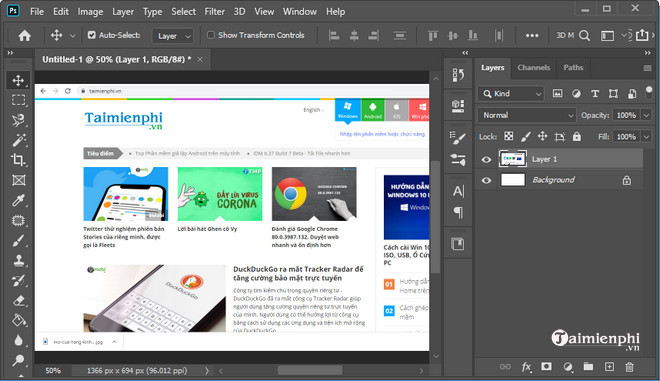Select the Dodge tool
This screenshot has height=381, width=660.
point(18,360)
